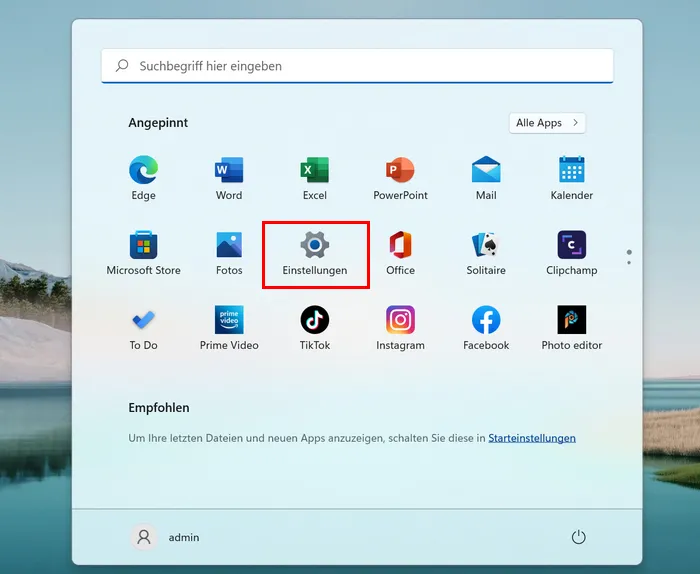Show all apps via Alle Apps button
Screen dimensions: 700x574
[x=547, y=123]
